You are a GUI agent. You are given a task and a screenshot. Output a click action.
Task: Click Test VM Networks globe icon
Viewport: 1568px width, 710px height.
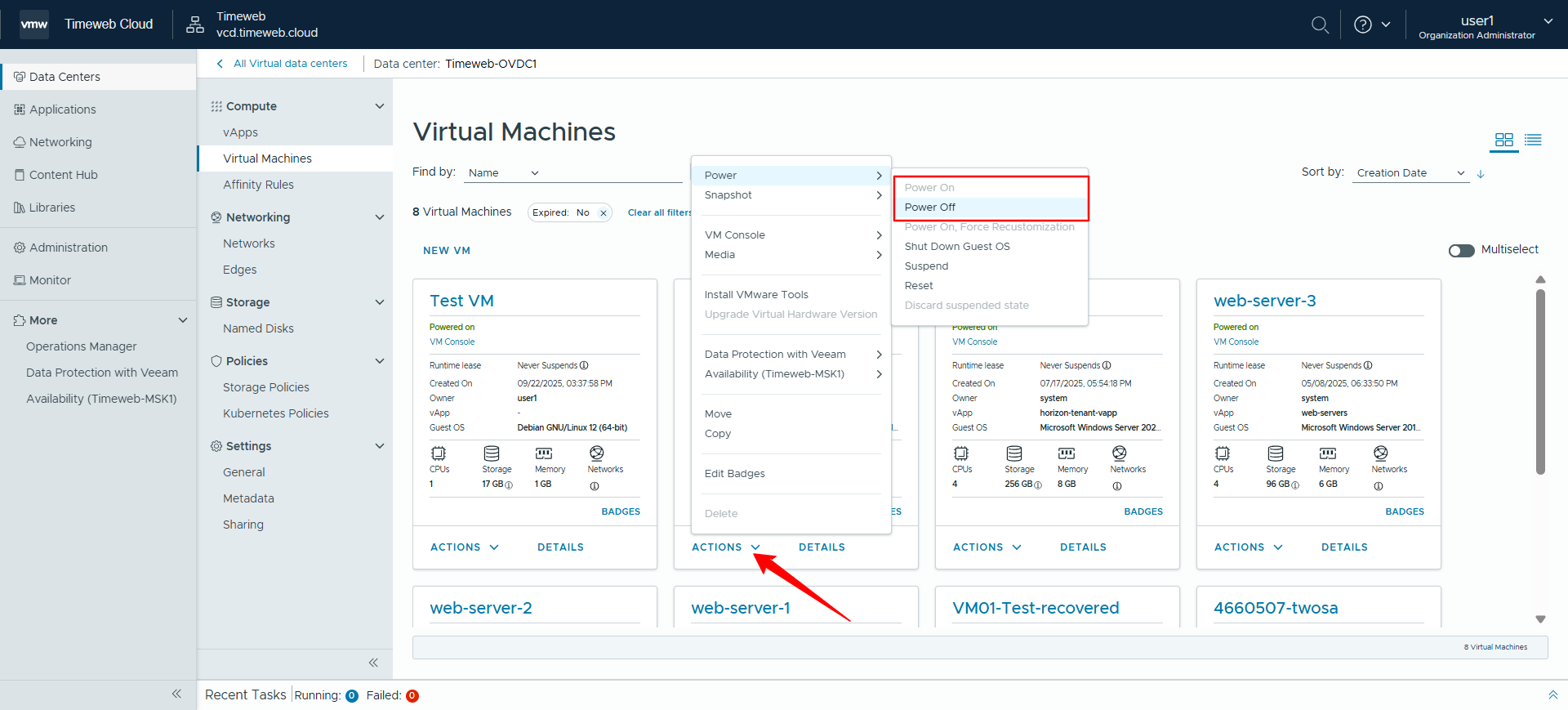597,453
